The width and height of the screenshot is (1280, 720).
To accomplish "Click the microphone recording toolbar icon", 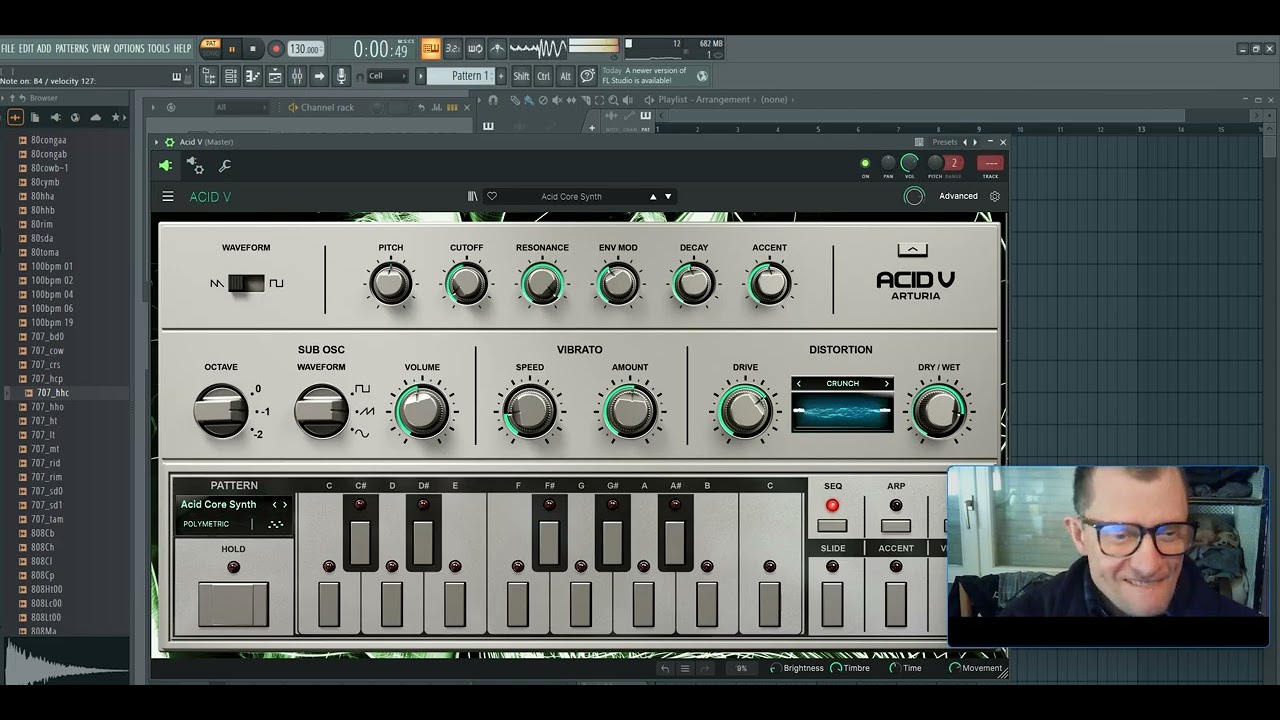I will click(341, 76).
